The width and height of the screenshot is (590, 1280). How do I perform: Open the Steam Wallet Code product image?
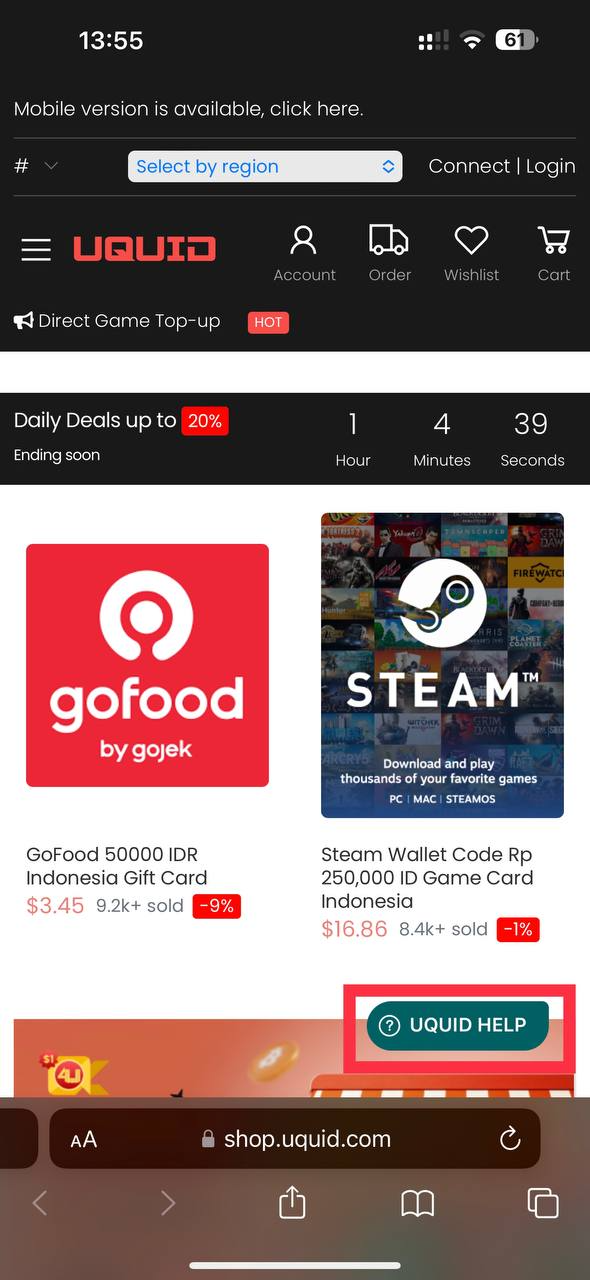tap(442, 665)
